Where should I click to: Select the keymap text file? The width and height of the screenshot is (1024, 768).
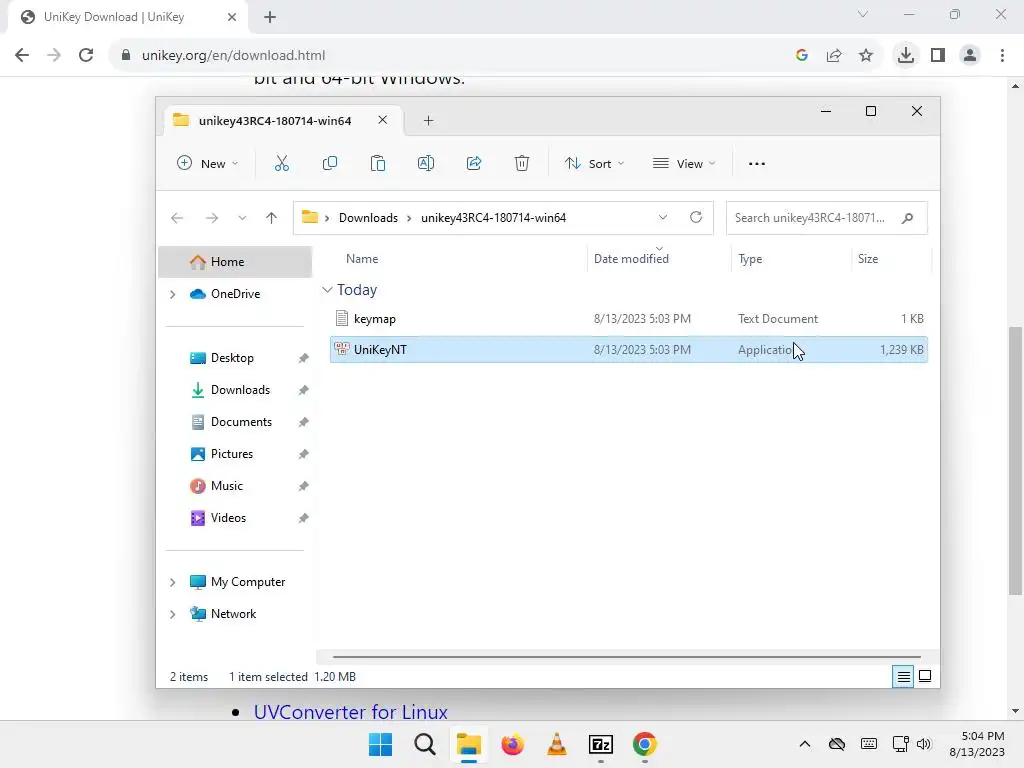click(629, 319)
